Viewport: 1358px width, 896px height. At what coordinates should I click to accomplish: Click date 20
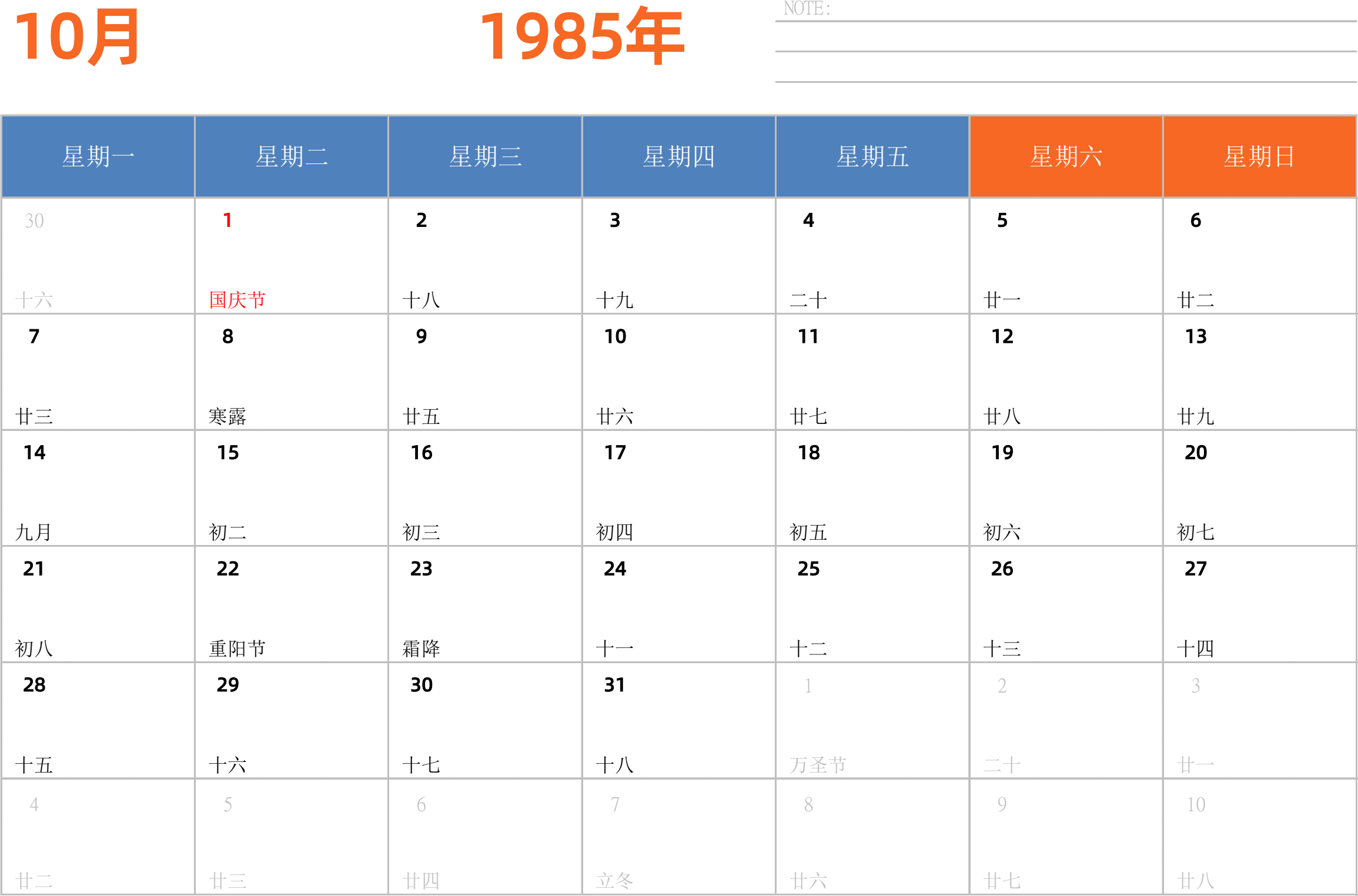(1196, 453)
